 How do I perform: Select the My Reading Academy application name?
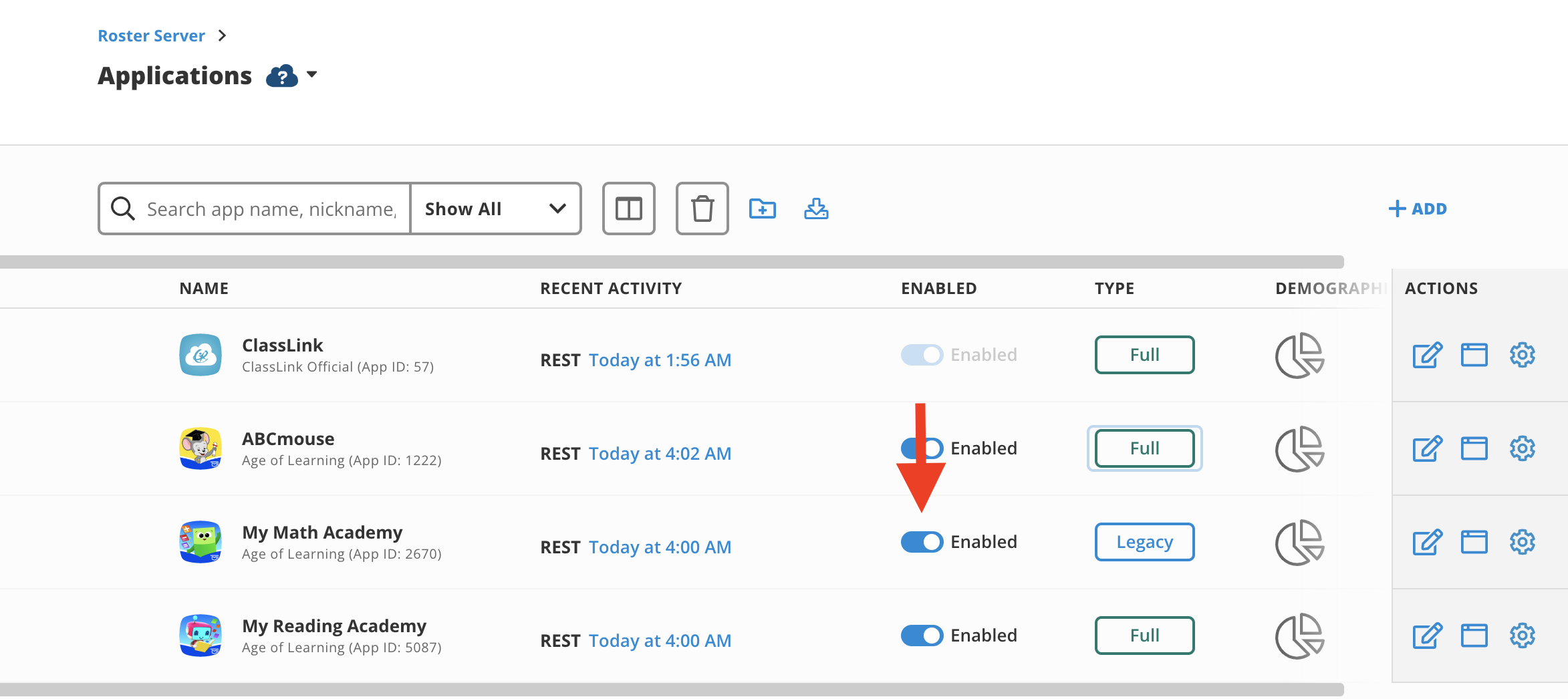[334, 626]
